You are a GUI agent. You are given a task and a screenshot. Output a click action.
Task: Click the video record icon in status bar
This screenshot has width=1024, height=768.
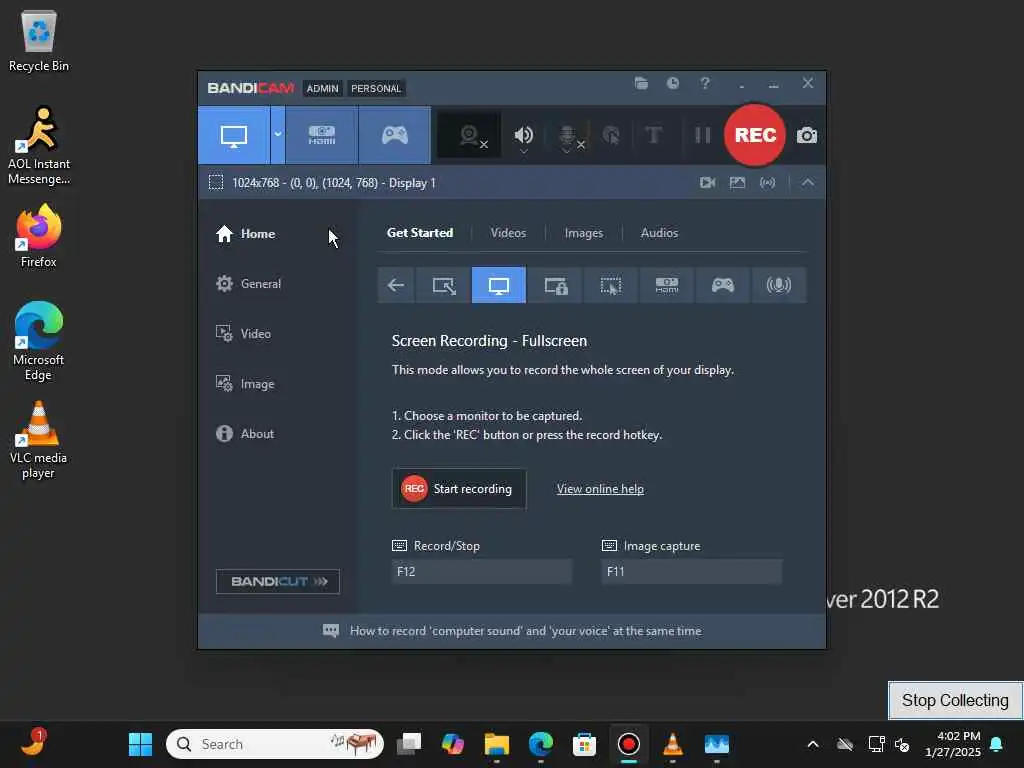[x=707, y=183]
